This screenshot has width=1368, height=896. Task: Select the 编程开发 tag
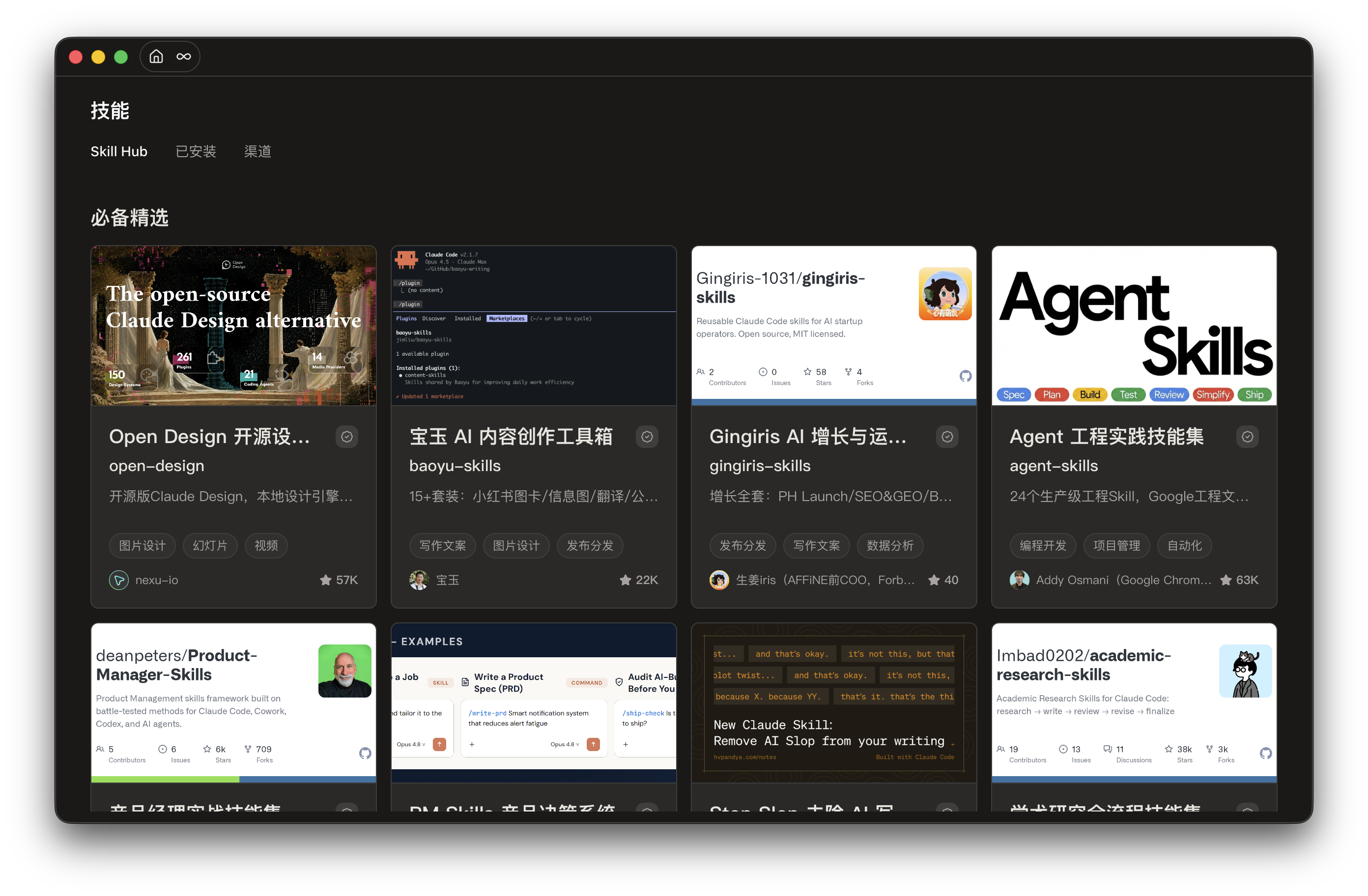[x=1043, y=545]
